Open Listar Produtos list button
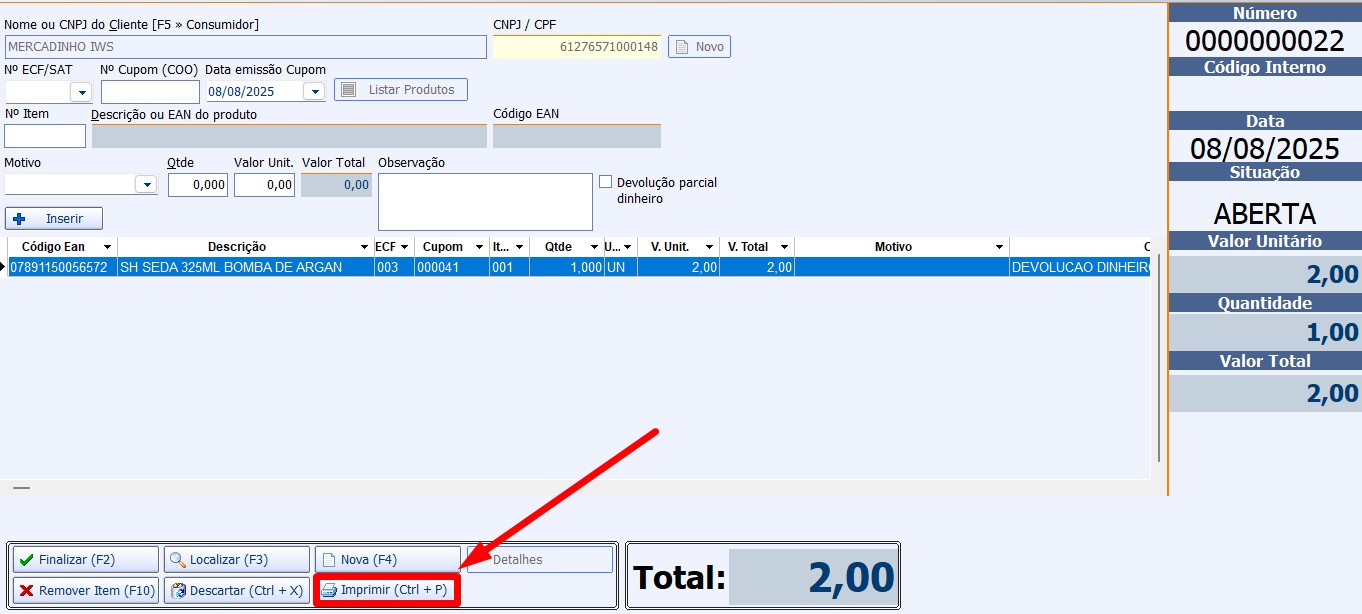The image size is (1362, 614). (x=401, y=90)
